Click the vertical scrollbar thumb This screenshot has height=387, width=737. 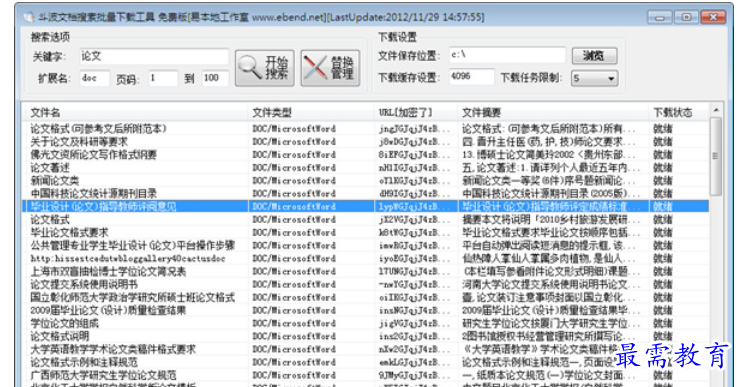click(x=716, y=156)
